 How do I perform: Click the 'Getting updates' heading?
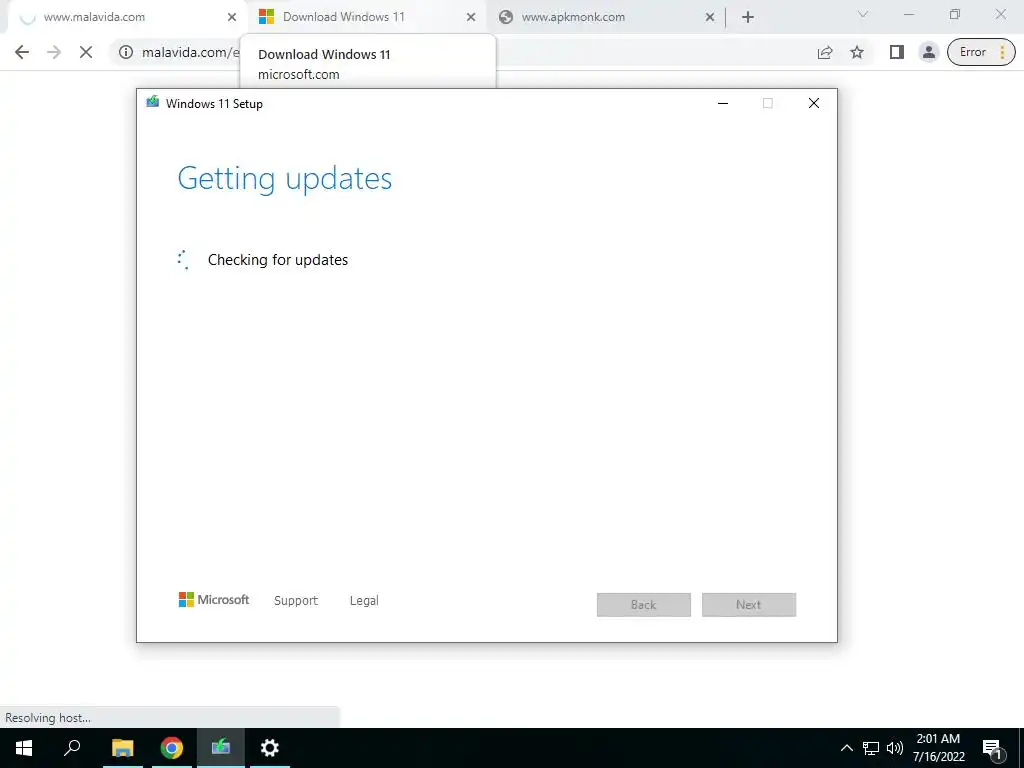coord(285,179)
